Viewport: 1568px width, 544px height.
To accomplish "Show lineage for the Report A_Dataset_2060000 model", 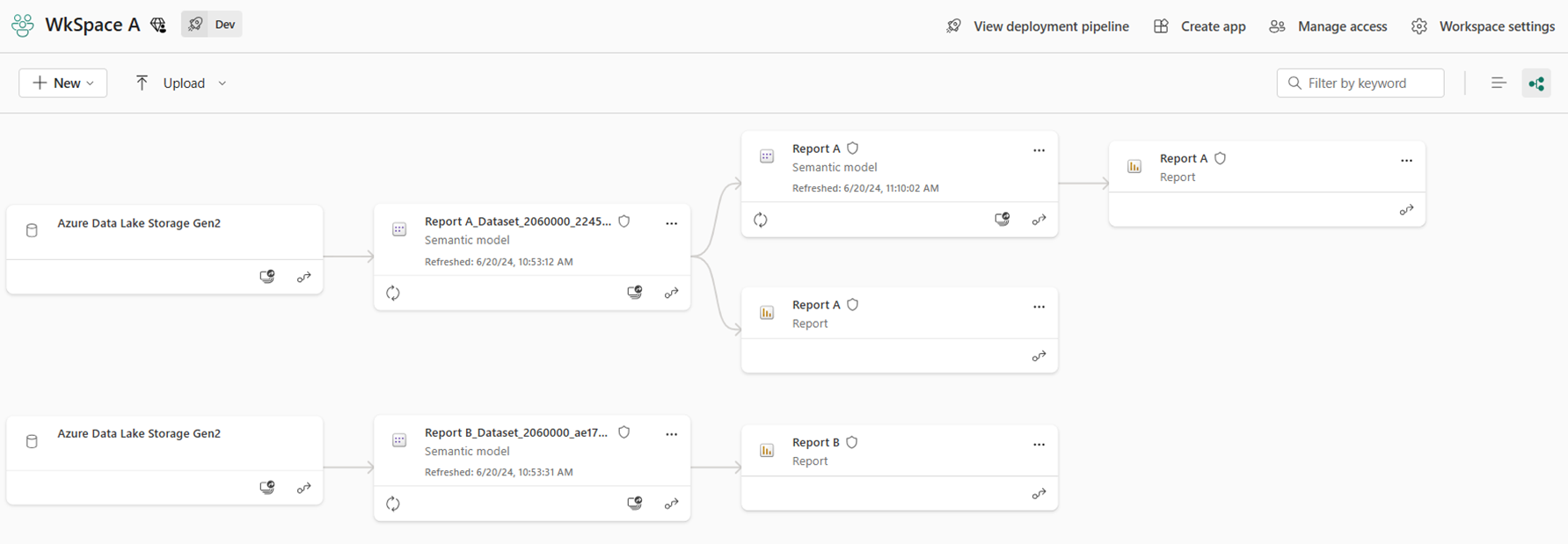I will click(x=672, y=294).
